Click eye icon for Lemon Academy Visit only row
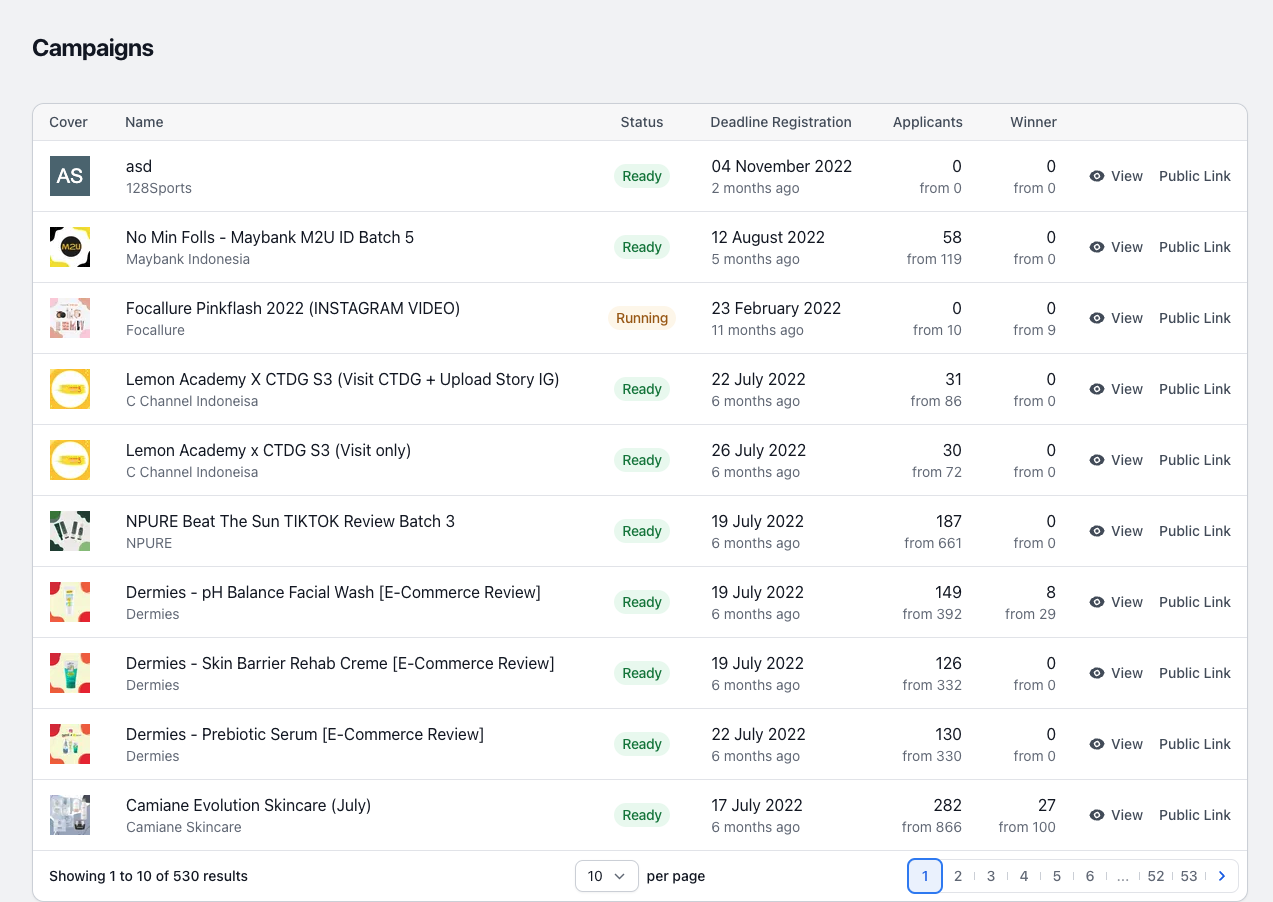This screenshot has width=1273, height=902. point(1097,460)
